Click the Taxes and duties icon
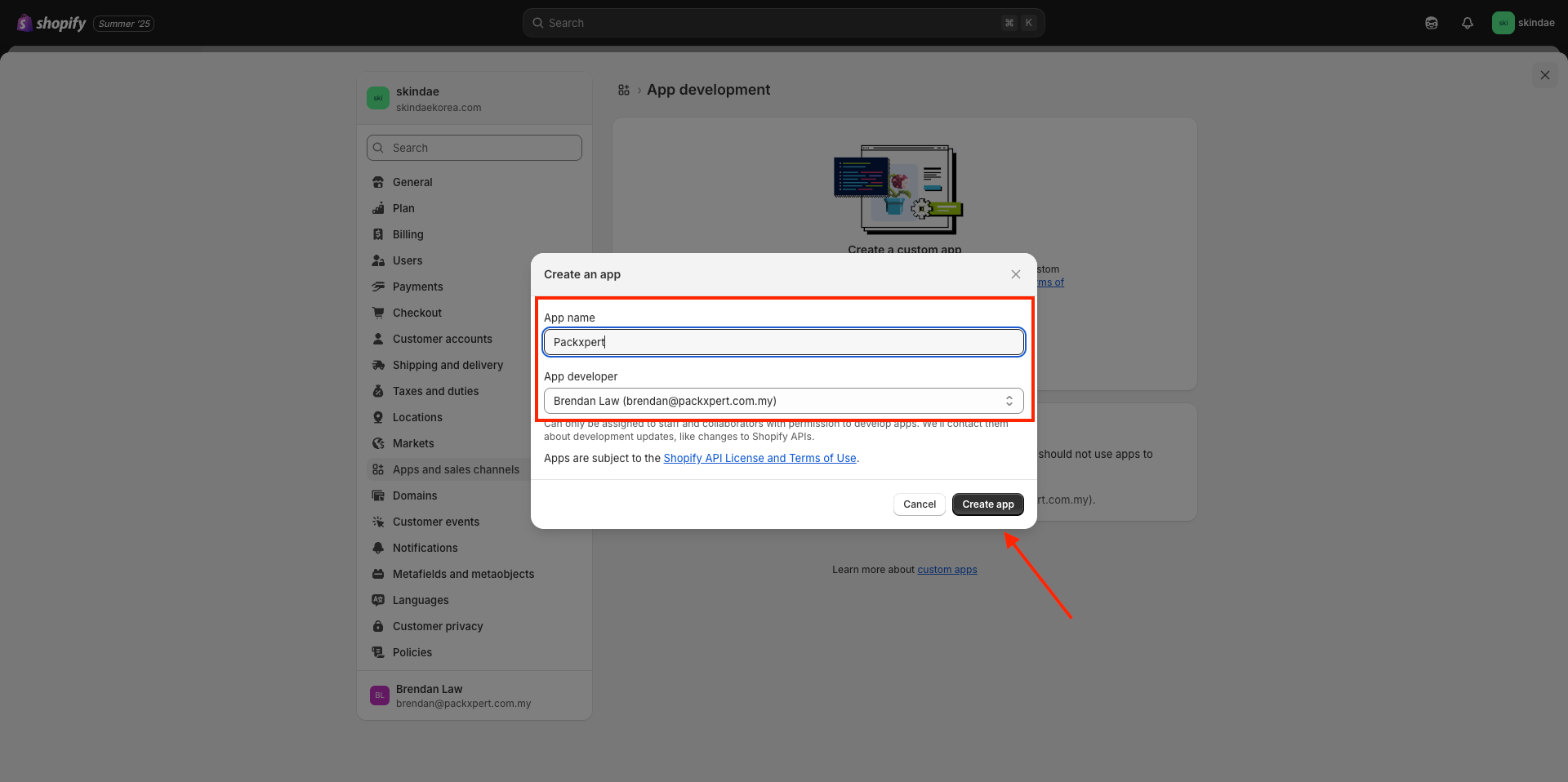This screenshot has width=1568, height=782. click(378, 391)
